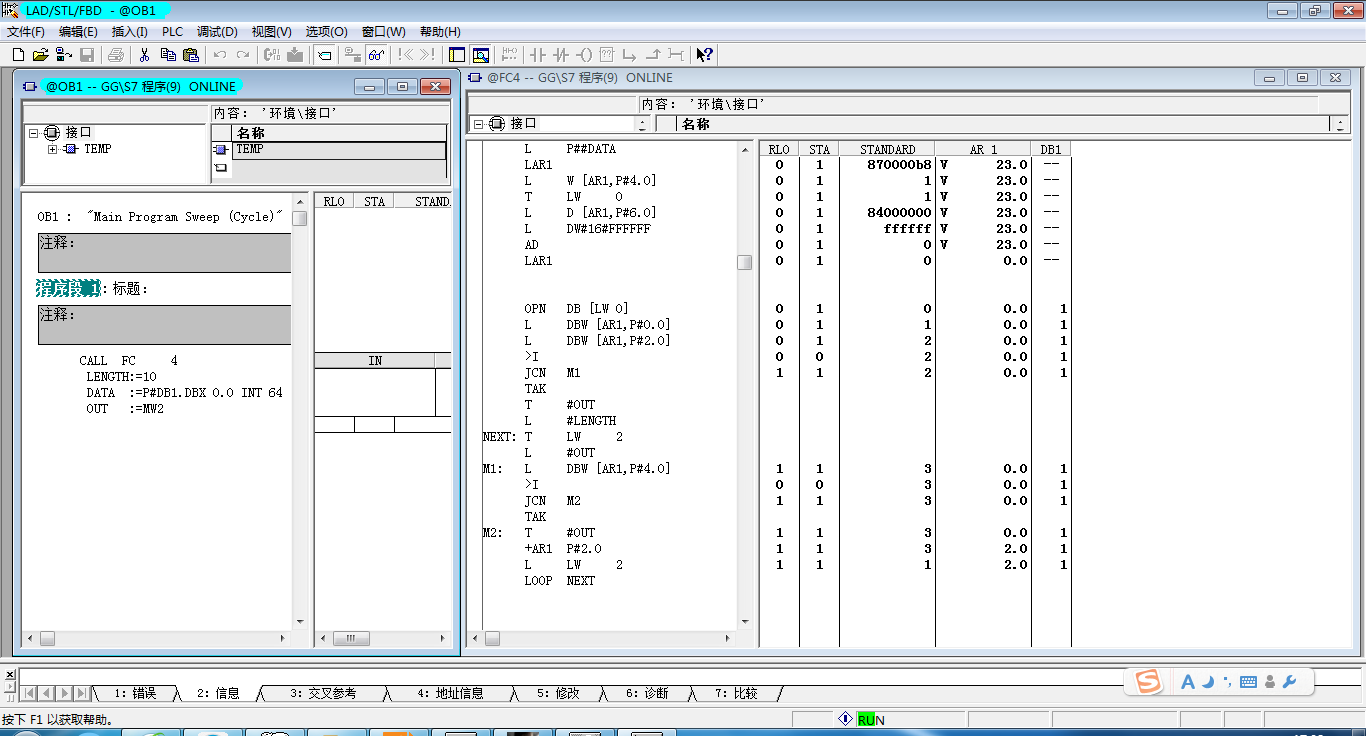
Task: Click the FC4 code vertical scrollbar thumb
Action: (744, 262)
